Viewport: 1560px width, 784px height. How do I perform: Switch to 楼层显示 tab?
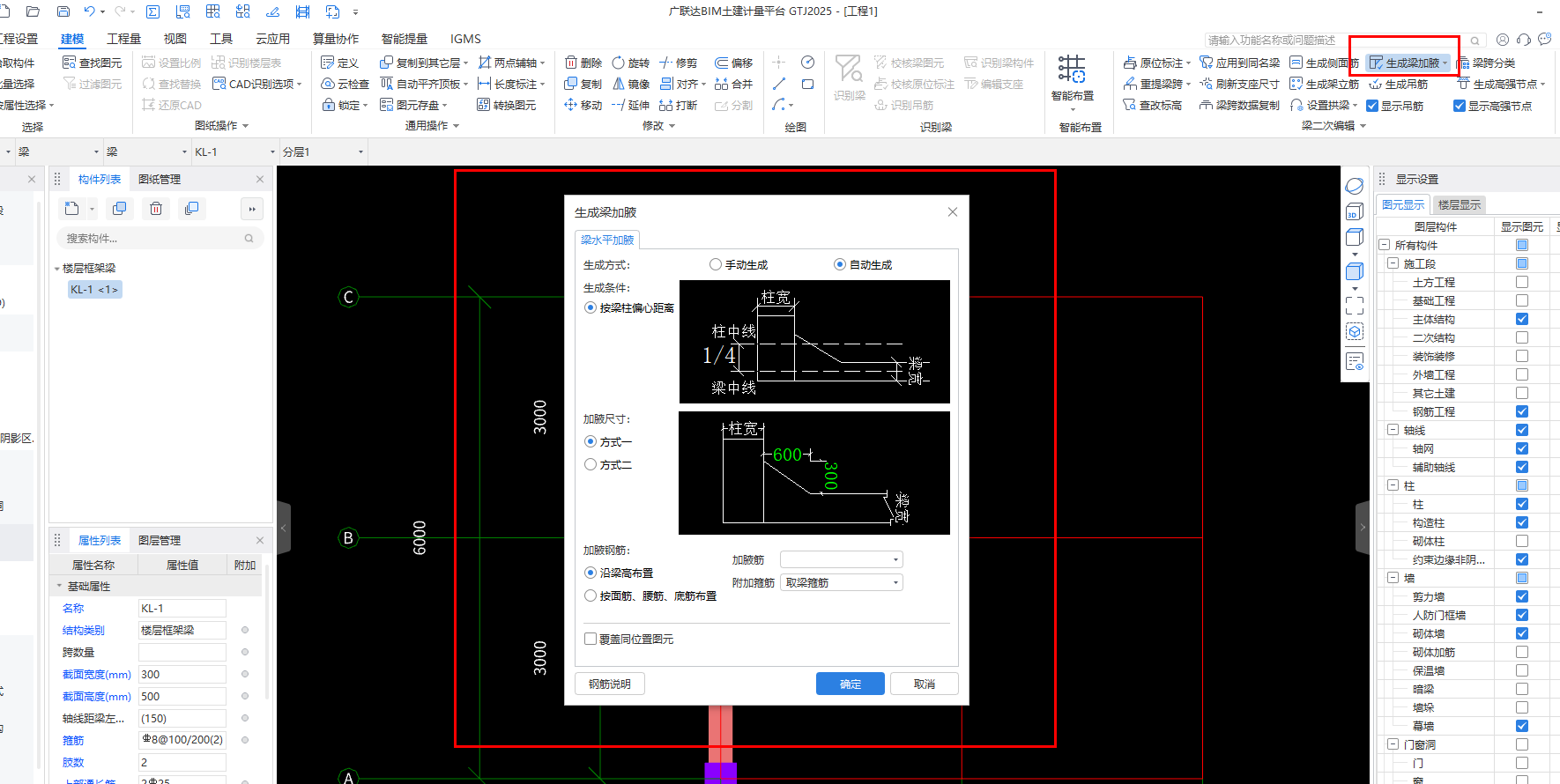[x=1460, y=204]
